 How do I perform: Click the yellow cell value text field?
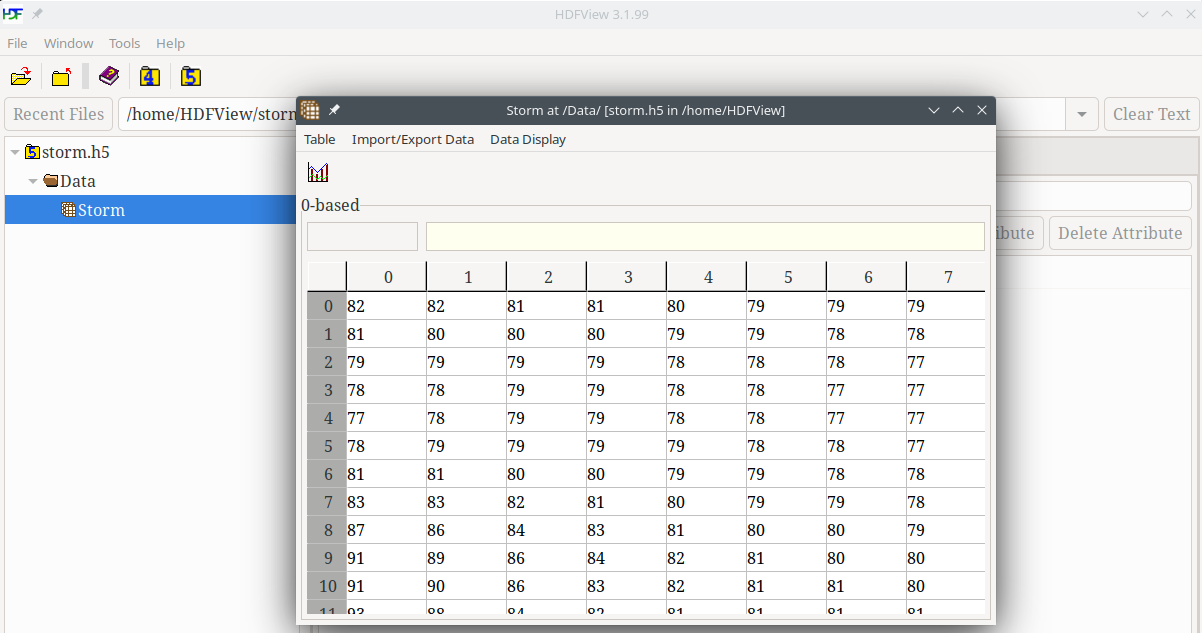pos(704,236)
